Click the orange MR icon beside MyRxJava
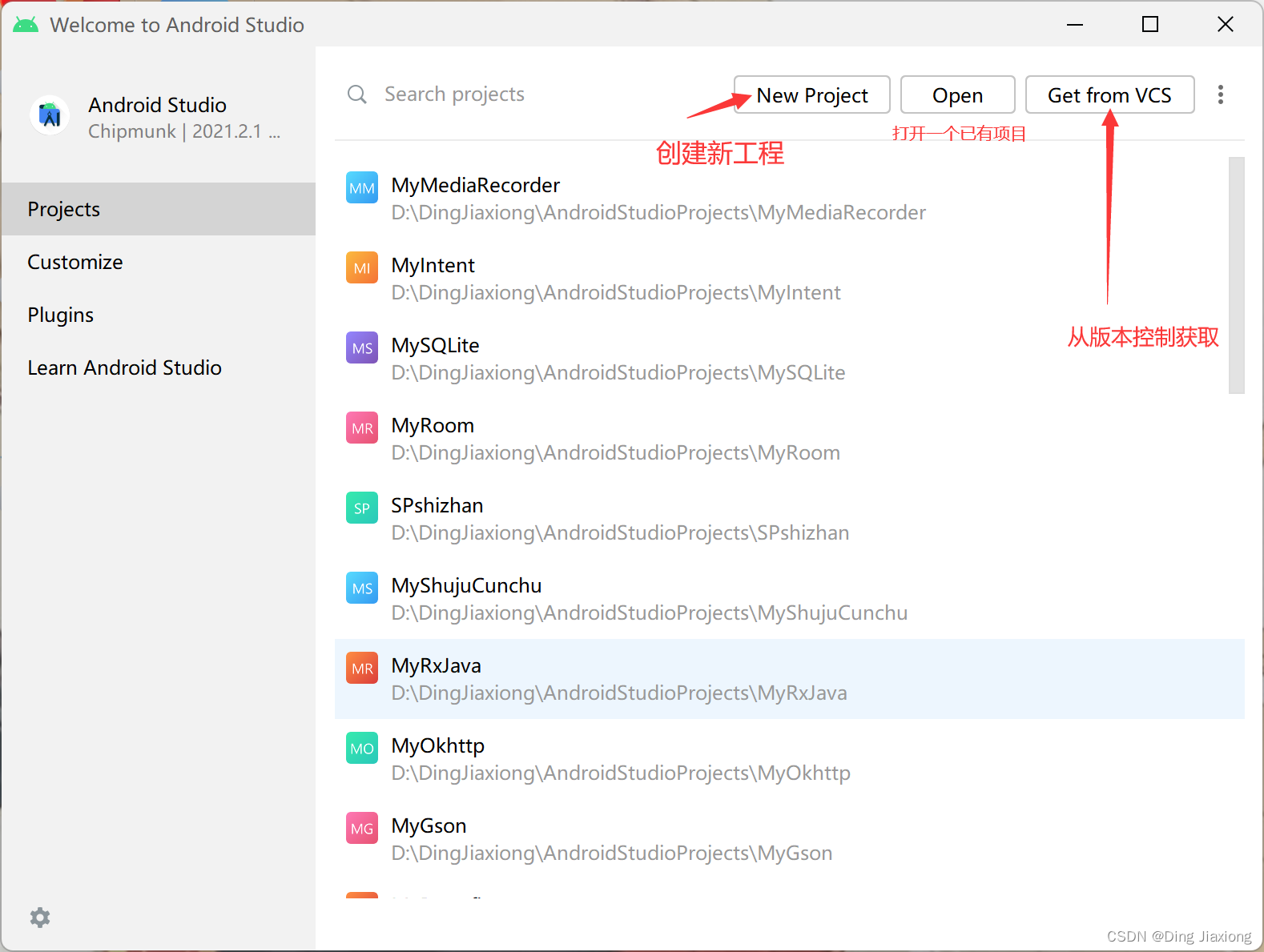 (362, 669)
